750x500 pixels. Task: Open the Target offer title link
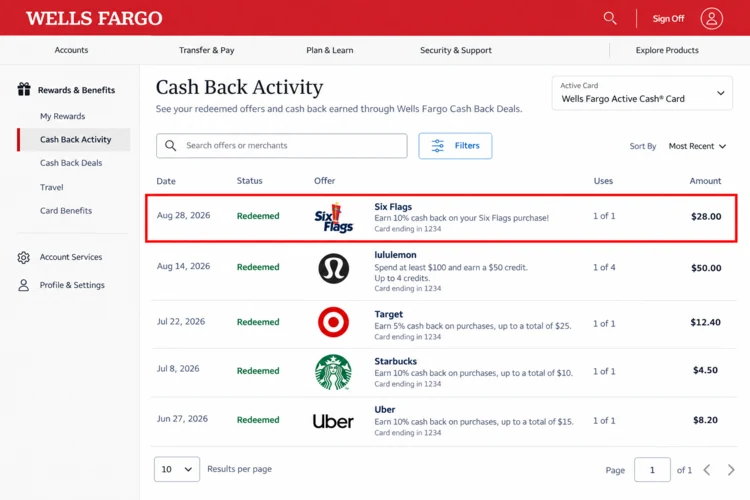click(388, 314)
